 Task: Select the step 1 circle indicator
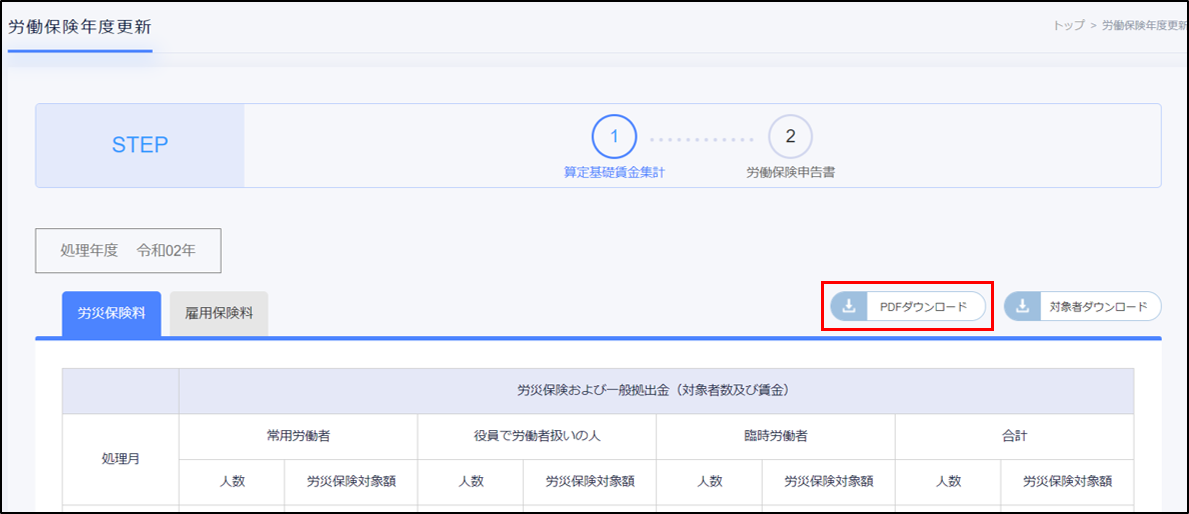coord(614,137)
